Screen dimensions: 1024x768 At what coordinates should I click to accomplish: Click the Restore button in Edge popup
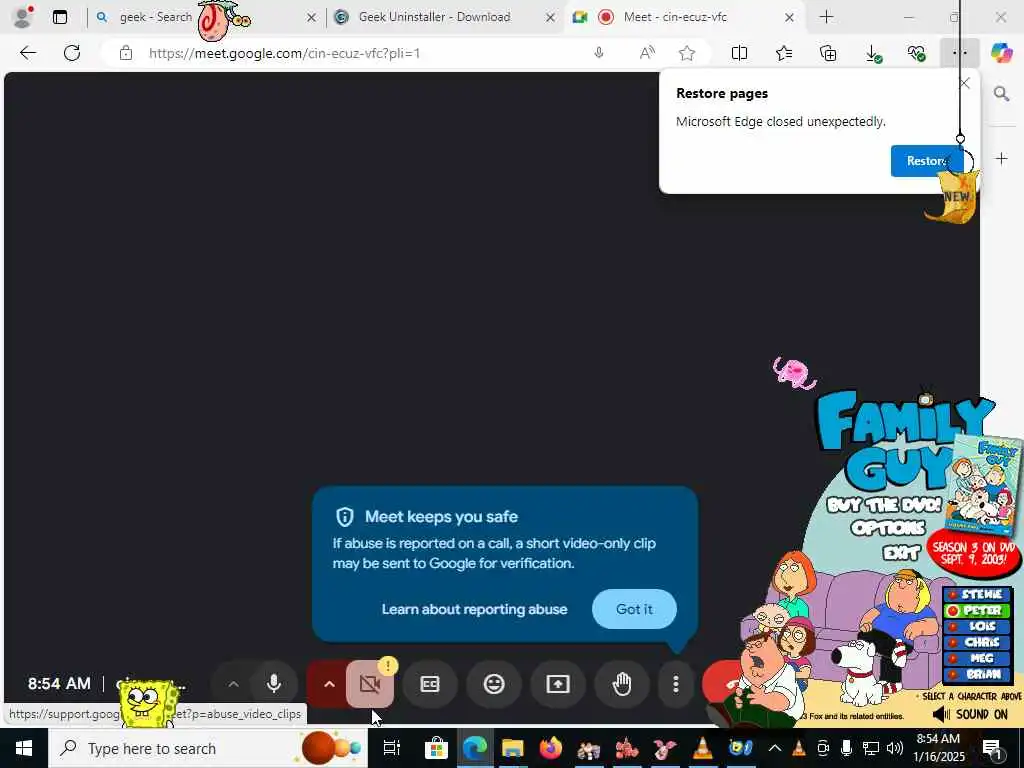click(926, 161)
